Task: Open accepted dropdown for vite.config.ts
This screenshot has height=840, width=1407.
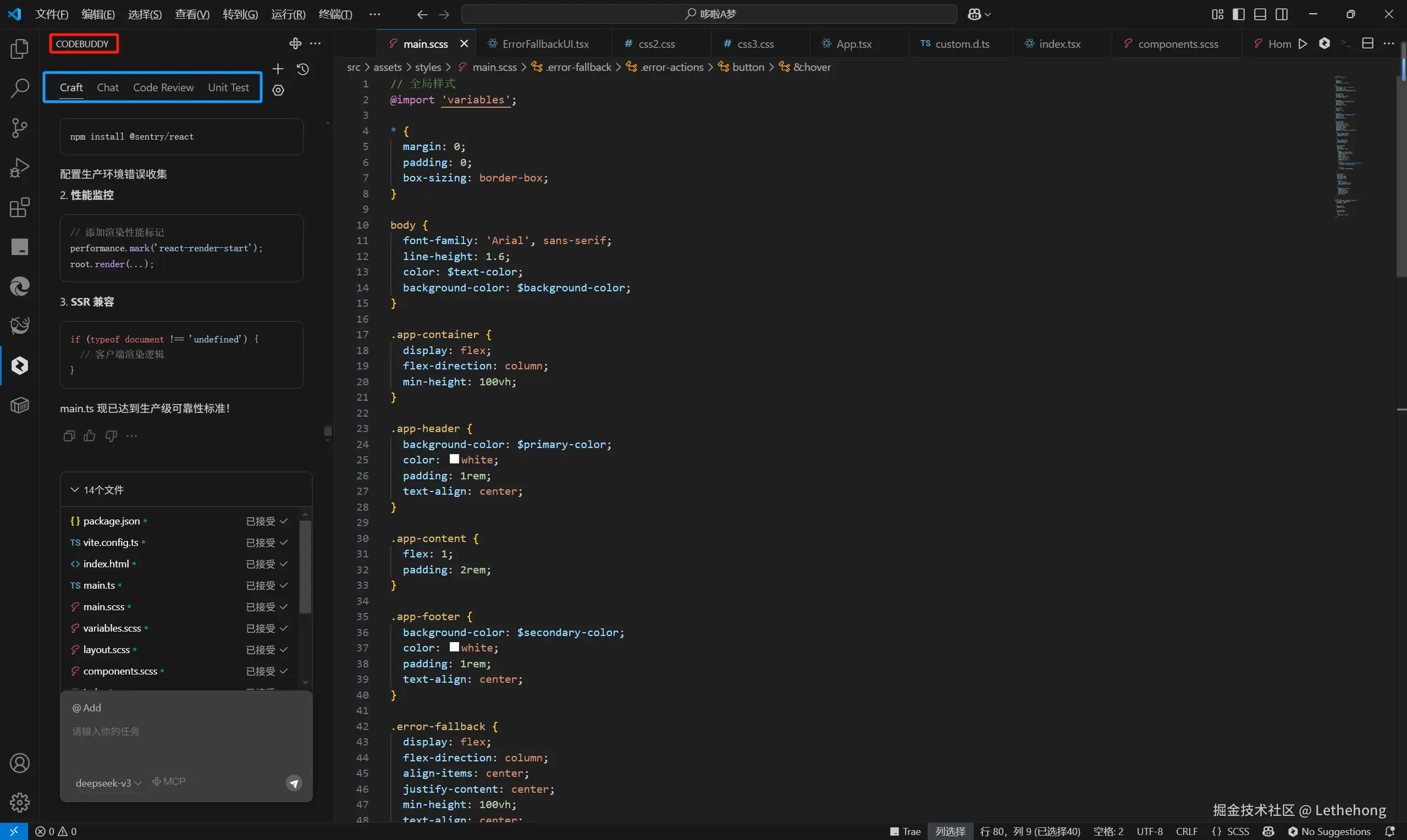Action: click(x=267, y=543)
